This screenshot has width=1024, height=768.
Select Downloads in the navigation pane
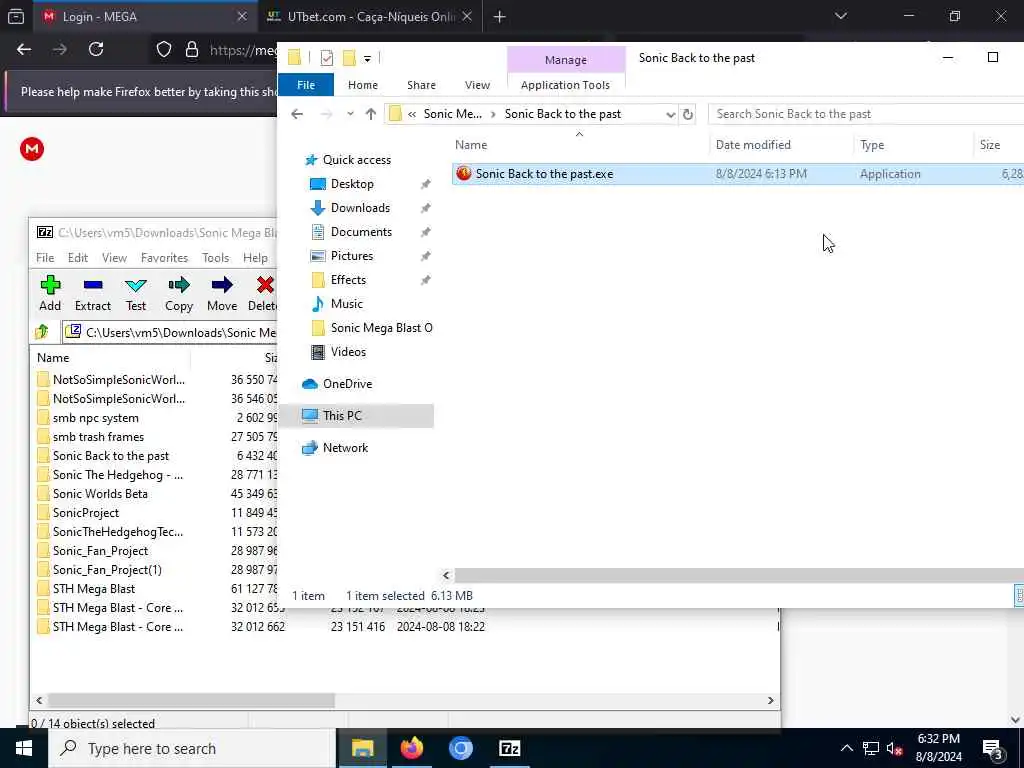pos(360,208)
